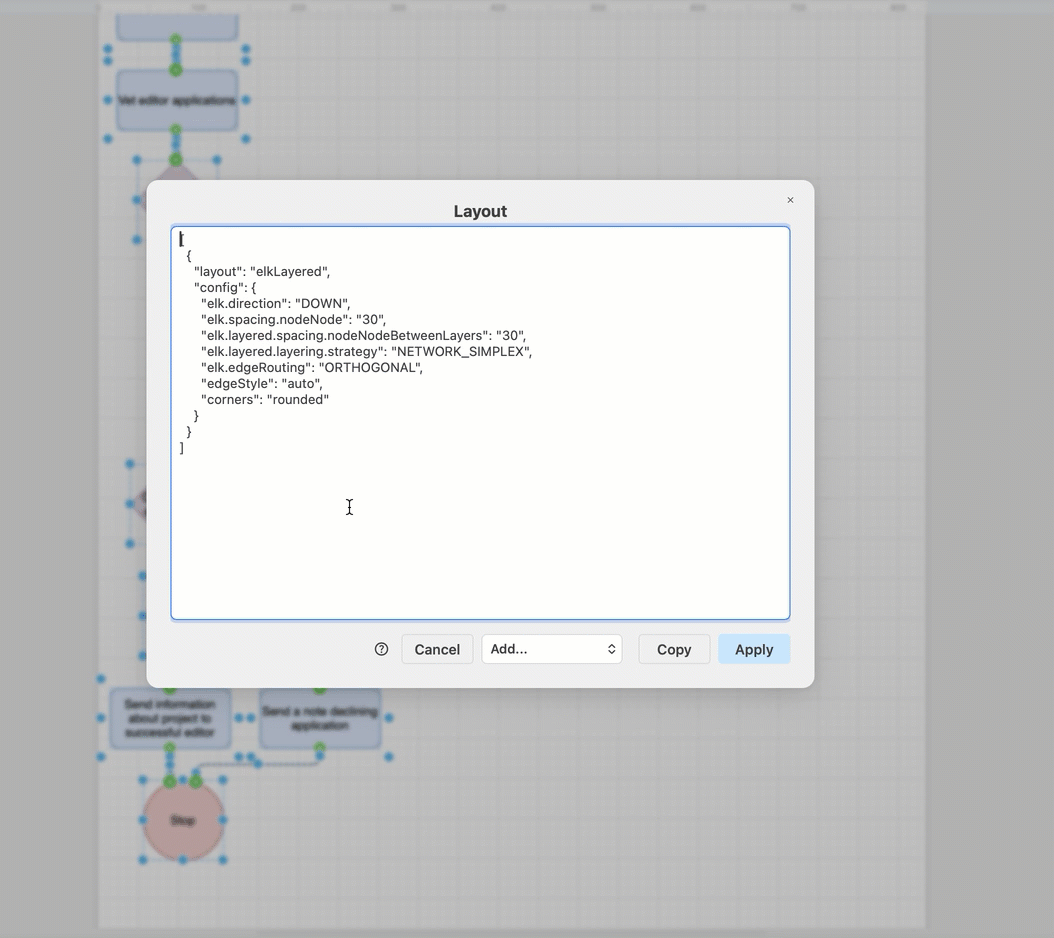Click the "elk.spacing.nodeNode": "30" line
Image resolution: width=1054 pixels, height=938 pixels.
(294, 319)
